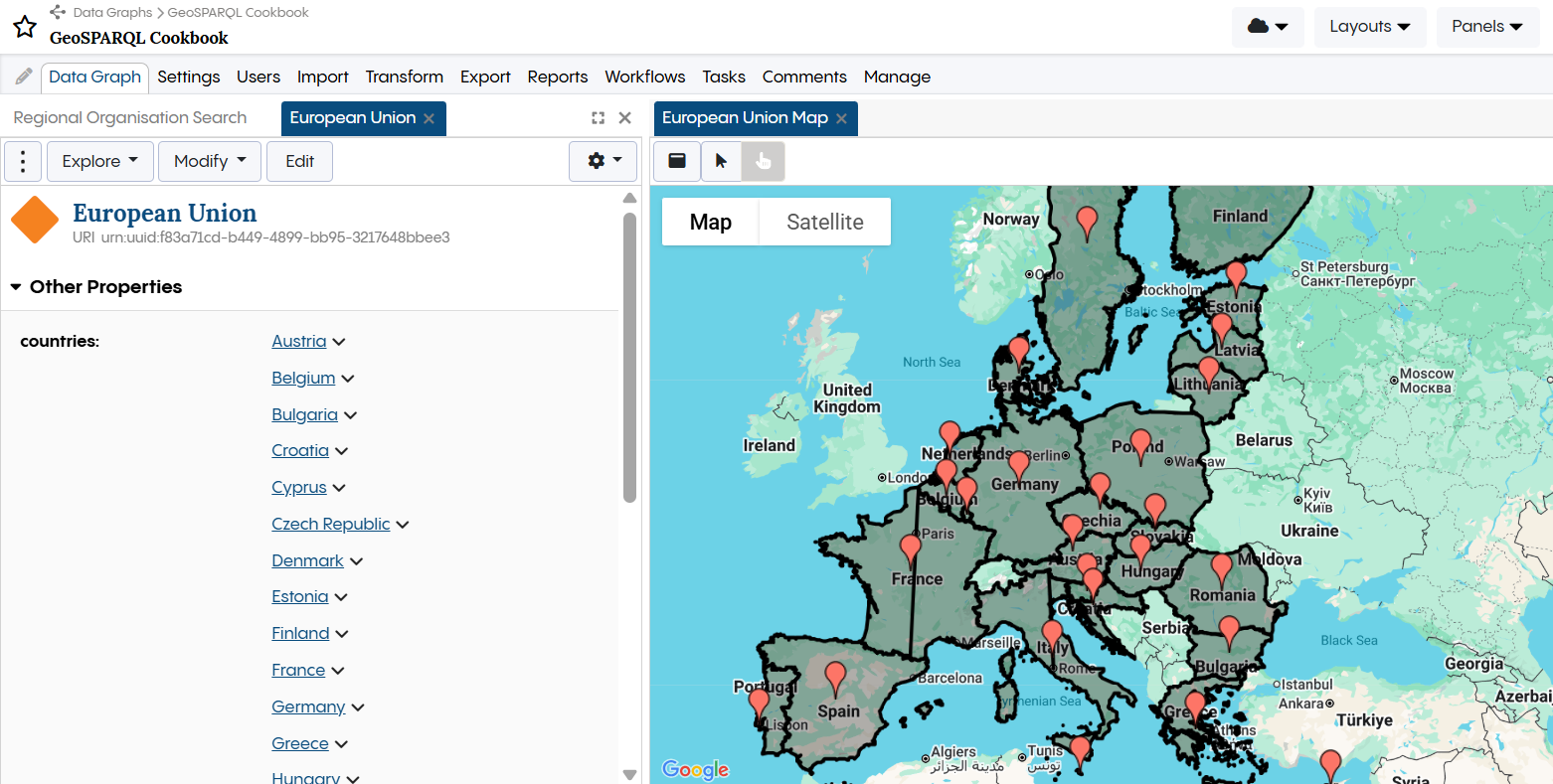Screen dimensions: 1553x784
Task: Select the European Union Map tab
Action: [x=746, y=117]
